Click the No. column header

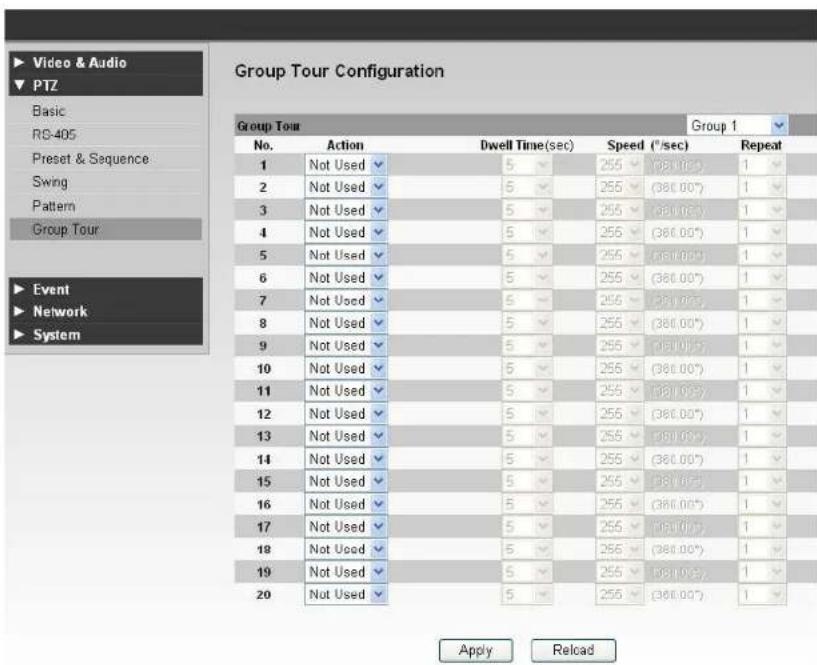pos(263,145)
